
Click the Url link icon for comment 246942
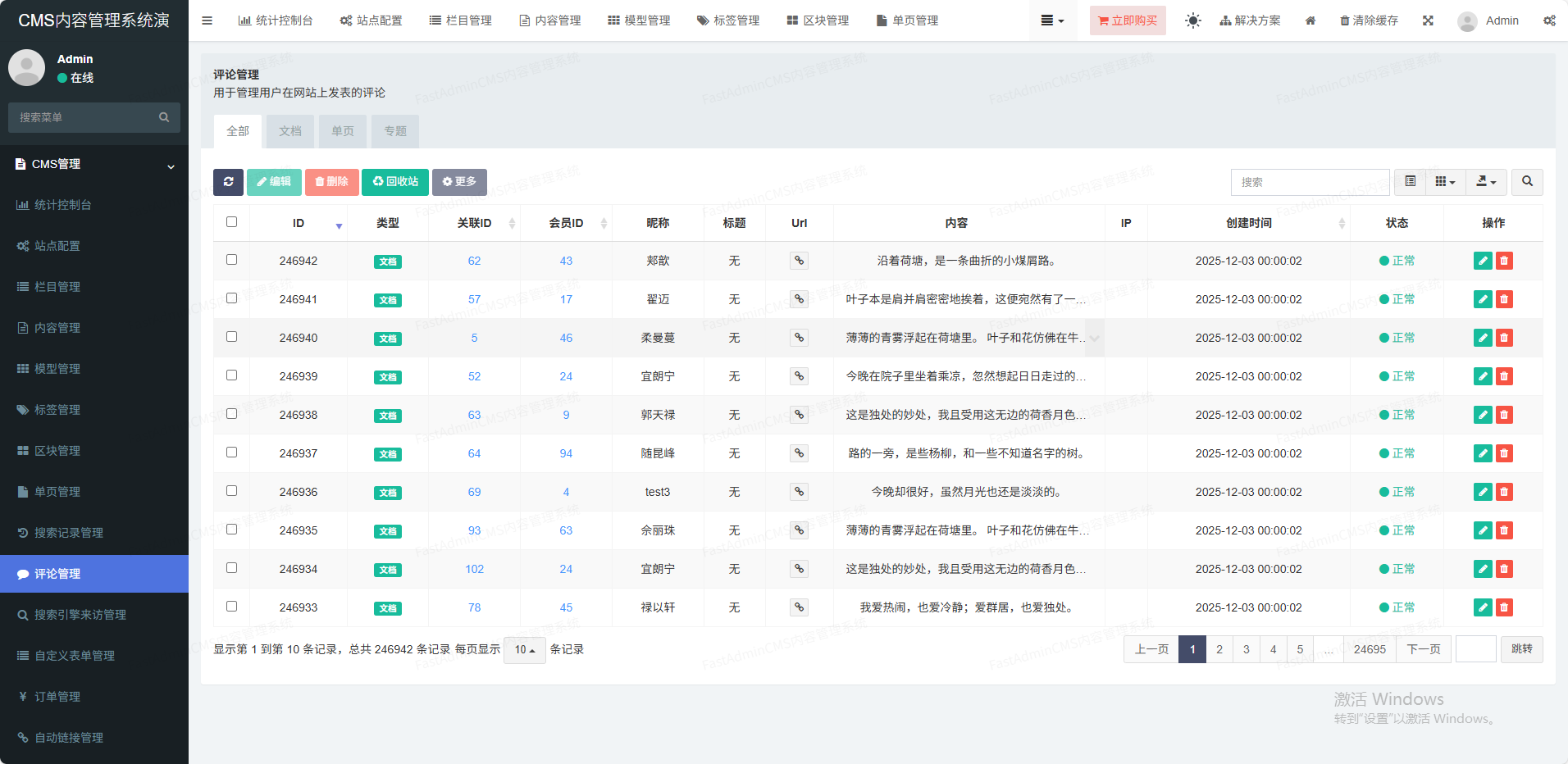799,261
